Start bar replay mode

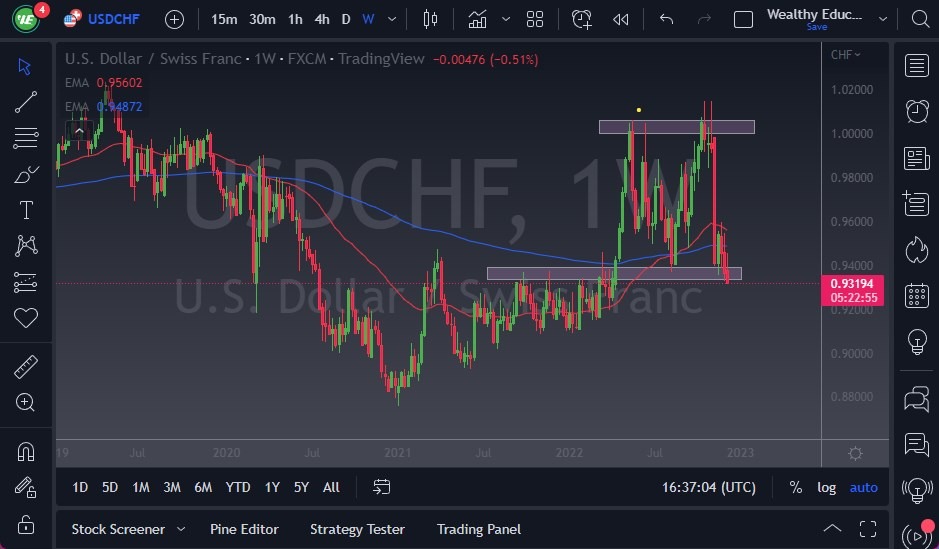tap(620, 19)
